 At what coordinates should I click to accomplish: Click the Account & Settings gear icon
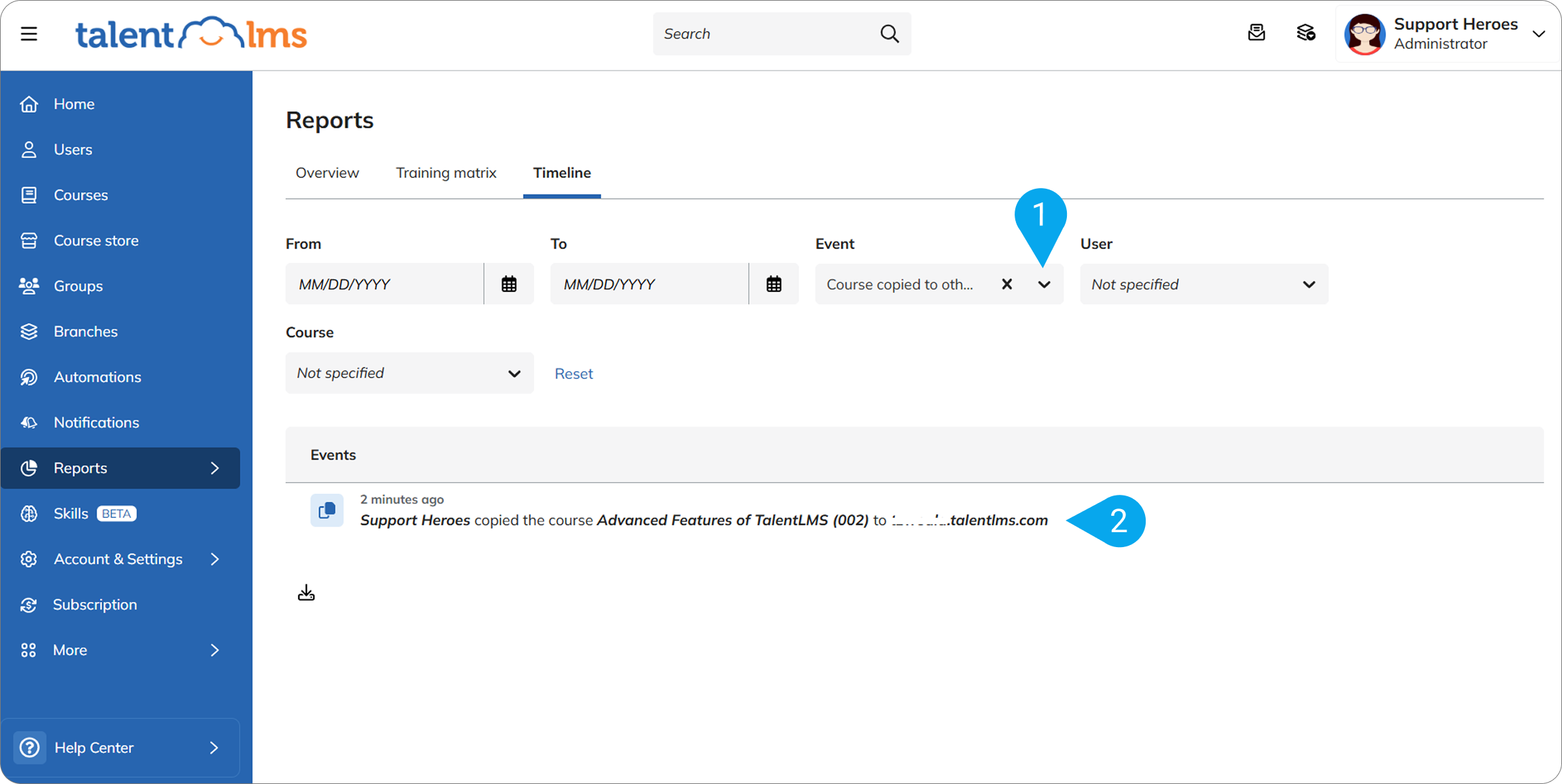coord(29,559)
